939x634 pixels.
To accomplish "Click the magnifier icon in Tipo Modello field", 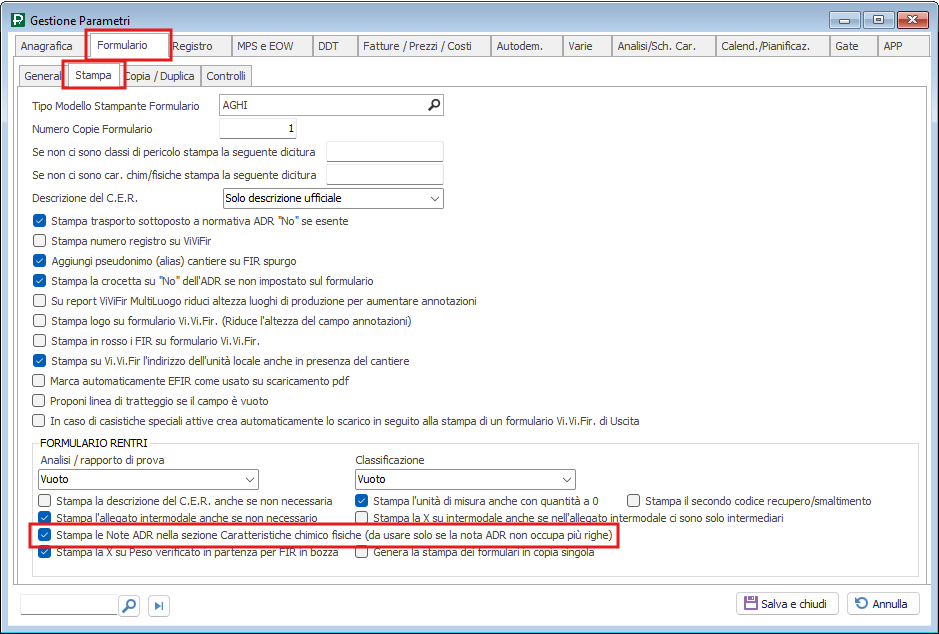I will [434, 105].
